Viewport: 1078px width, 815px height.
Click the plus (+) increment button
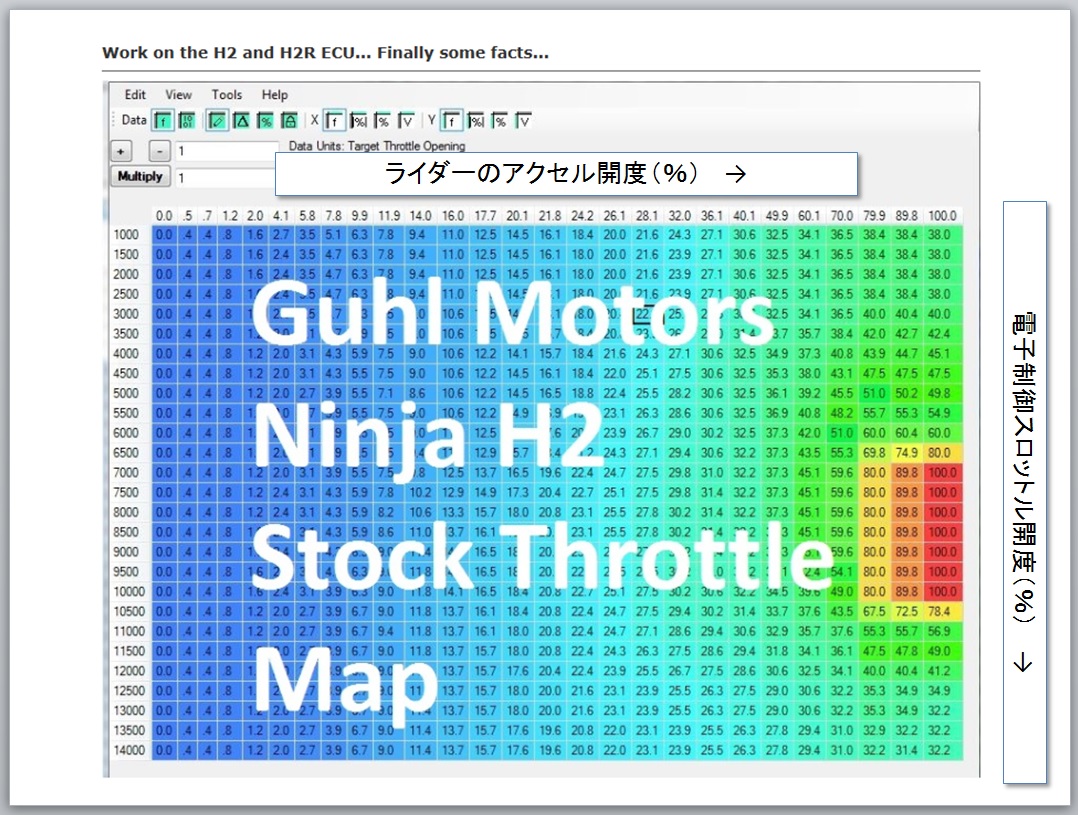click(121, 151)
